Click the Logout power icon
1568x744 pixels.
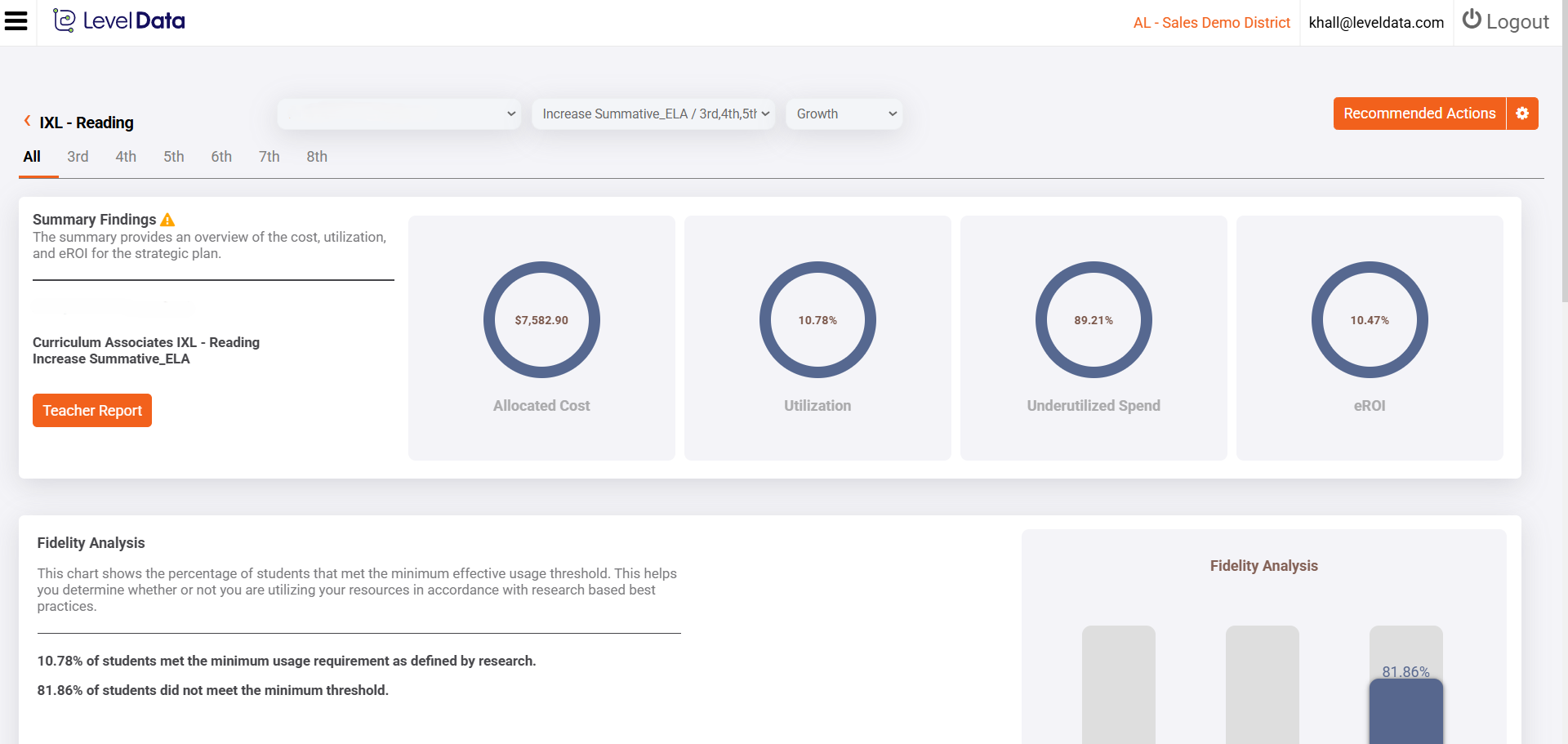coord(1472,20)
